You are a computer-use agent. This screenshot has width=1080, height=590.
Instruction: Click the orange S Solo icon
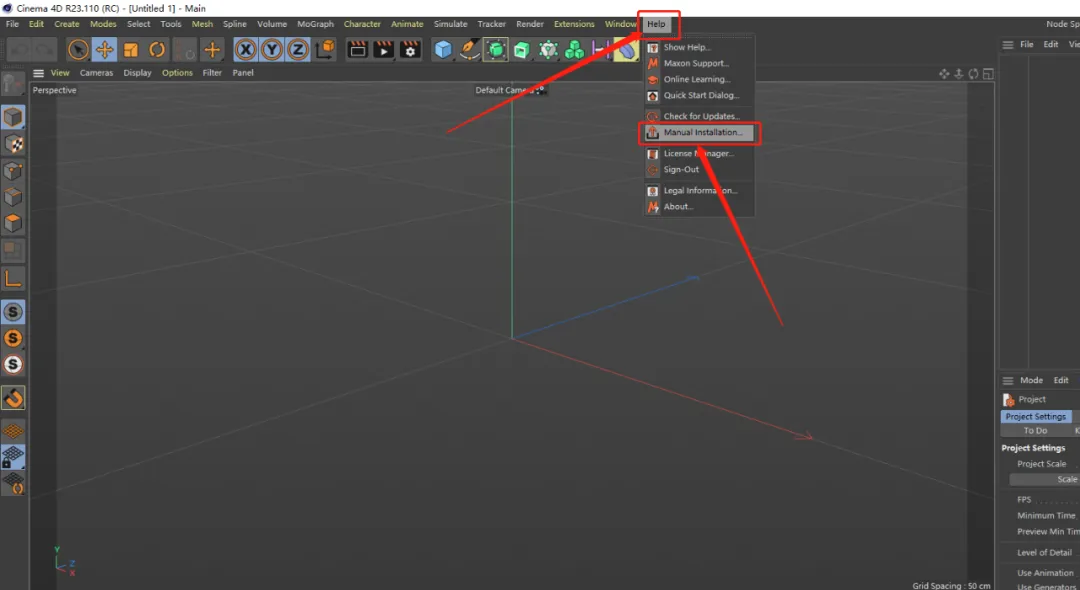click(x=13, y=338)
